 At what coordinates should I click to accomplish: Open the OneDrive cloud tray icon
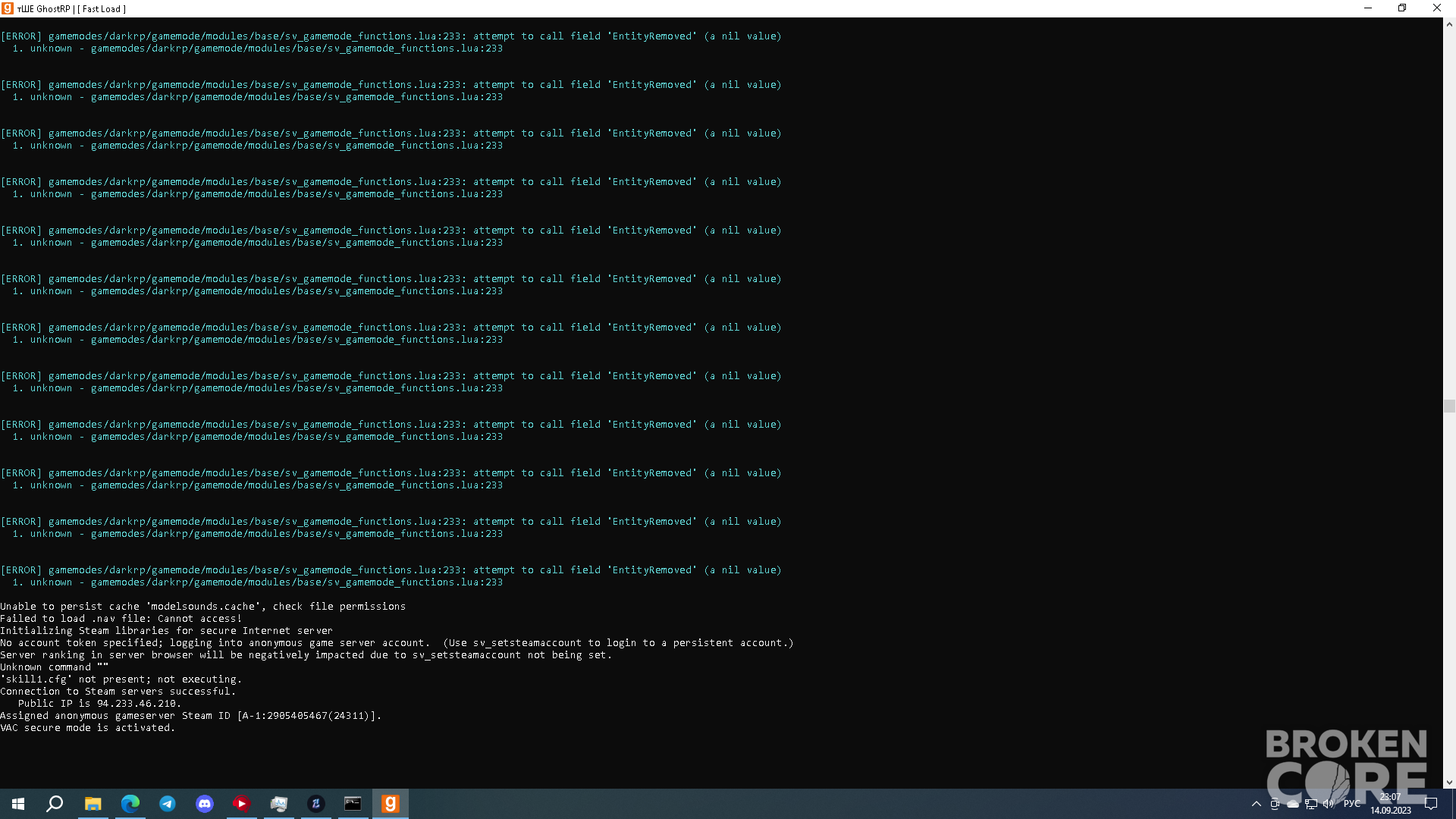tap(1293, 804)
